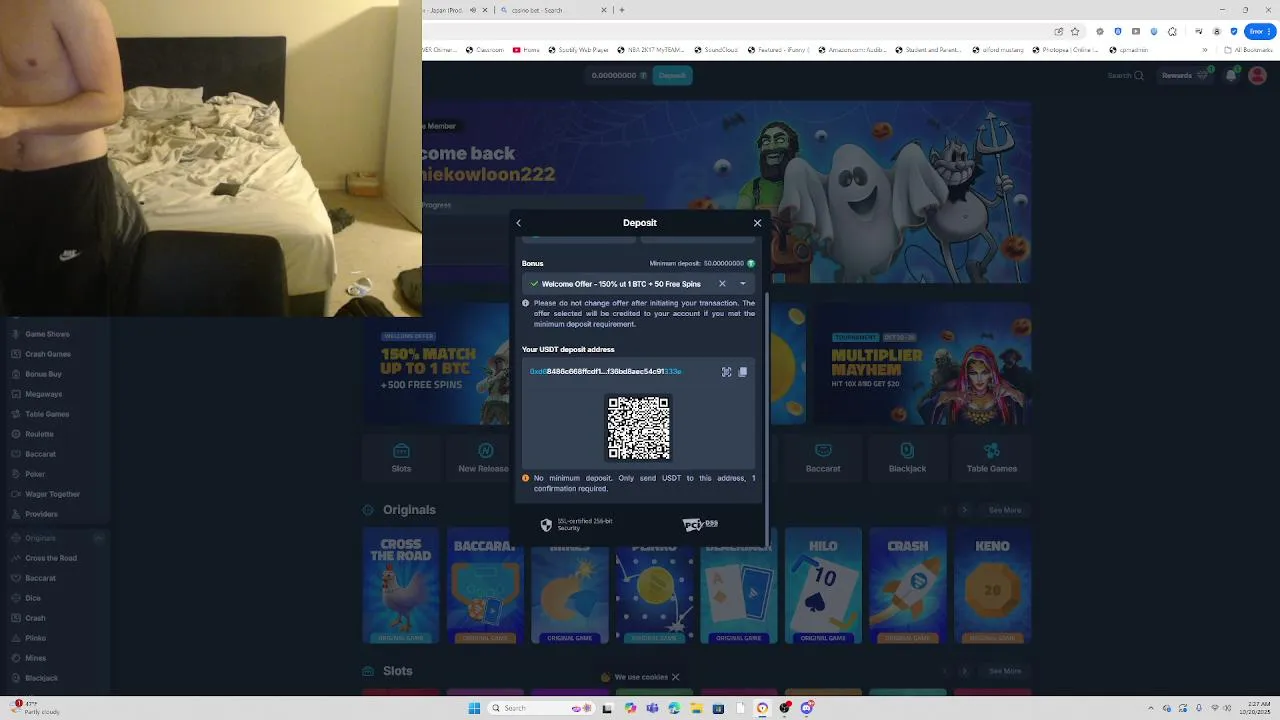Open Bonus Buy in sidebar

43,374
